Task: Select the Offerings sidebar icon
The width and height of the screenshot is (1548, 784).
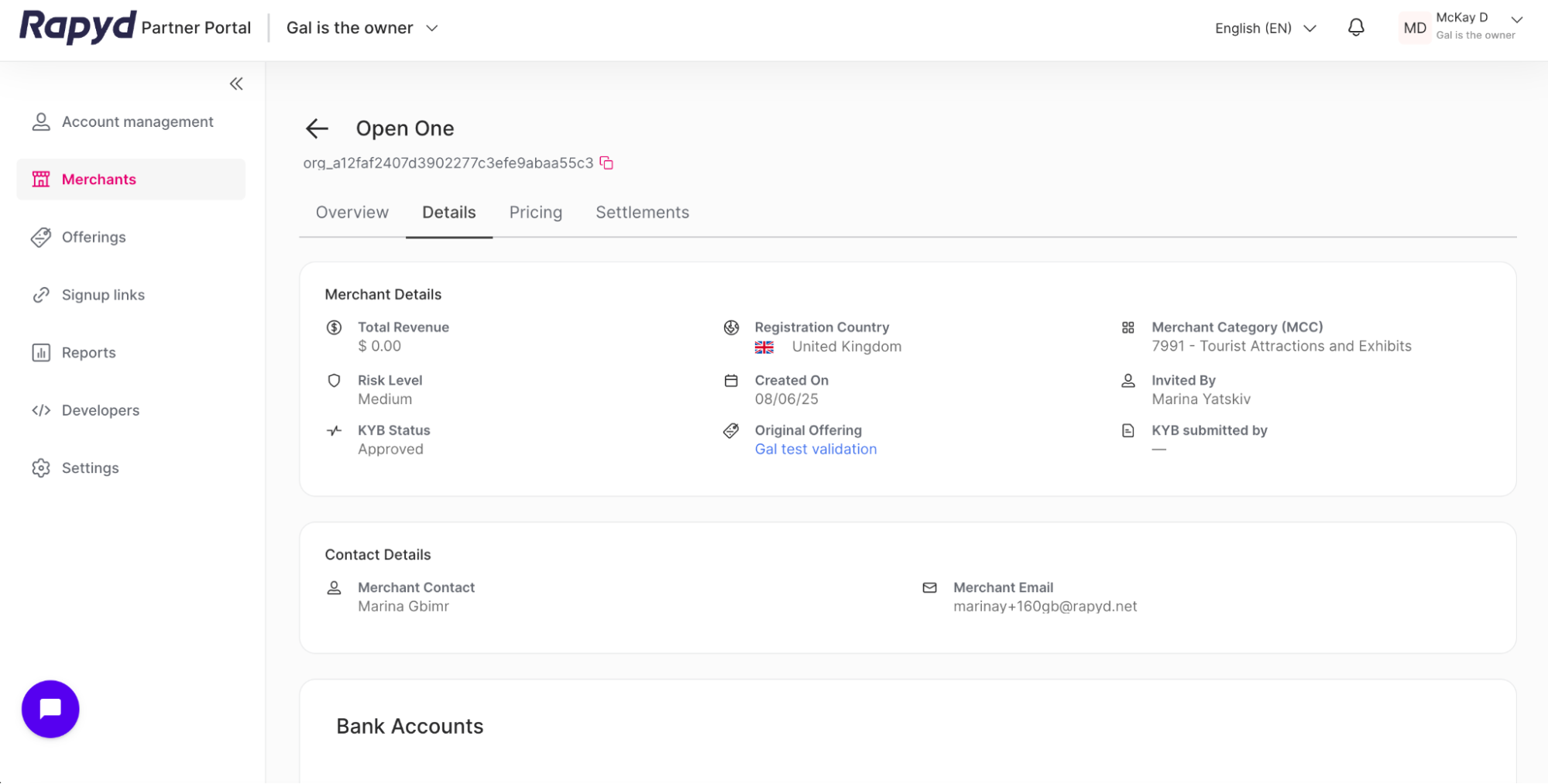Action: (x=94, y=237)
